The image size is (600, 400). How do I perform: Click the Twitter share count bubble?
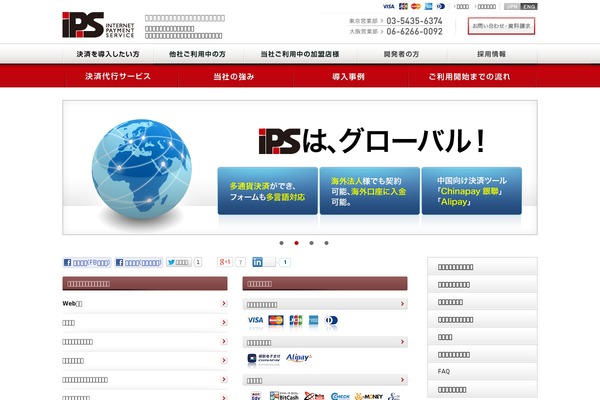(198, 262)
